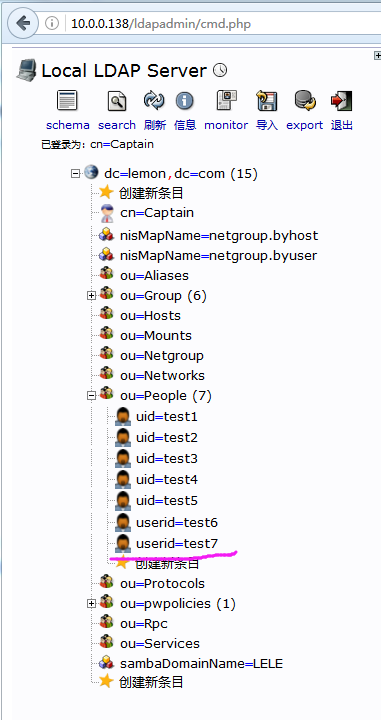
Task: Open the ou=People (7) entry
Action: (166, 396)
